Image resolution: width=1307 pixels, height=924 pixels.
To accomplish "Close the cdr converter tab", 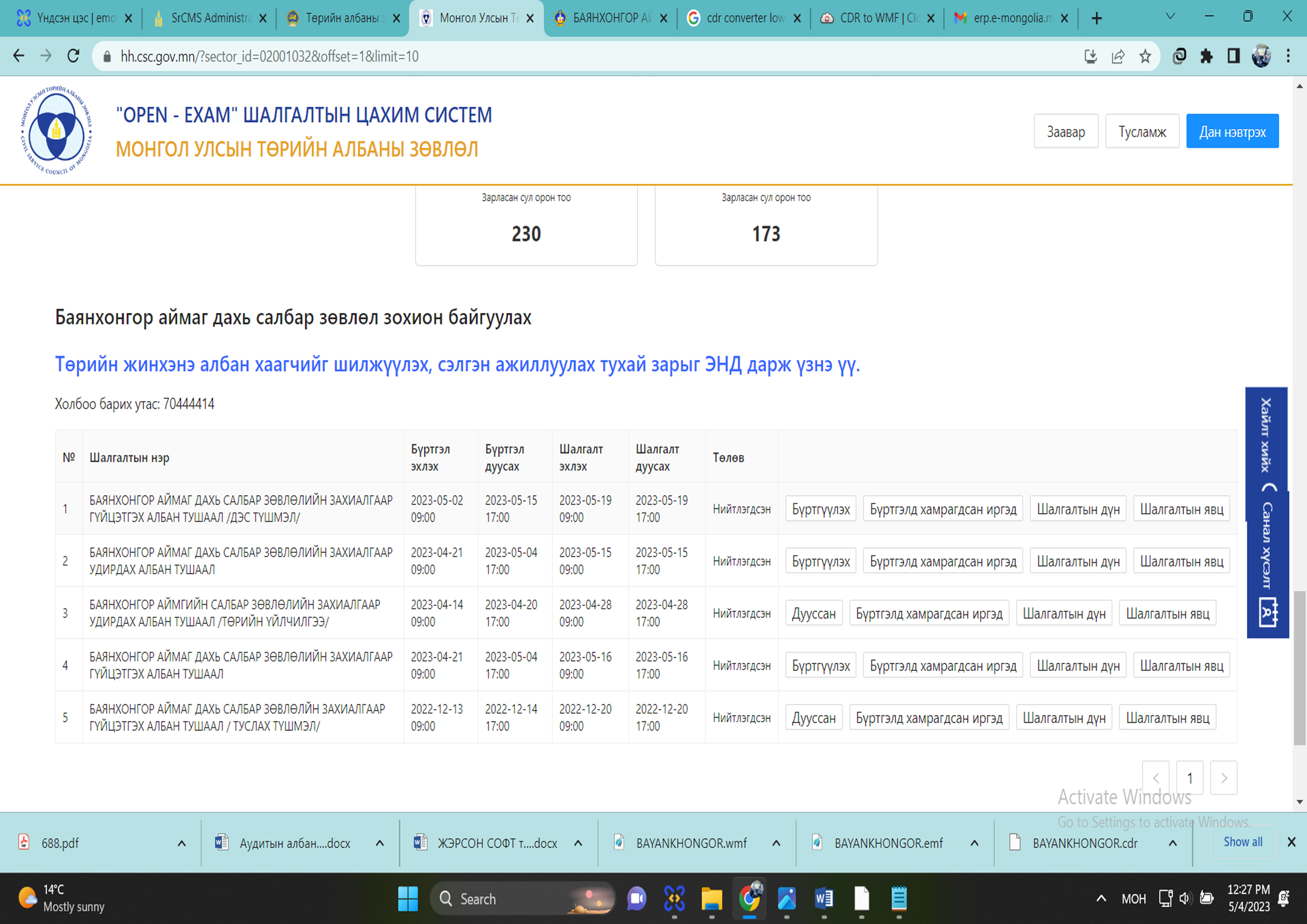I will [x=797, y=18].
